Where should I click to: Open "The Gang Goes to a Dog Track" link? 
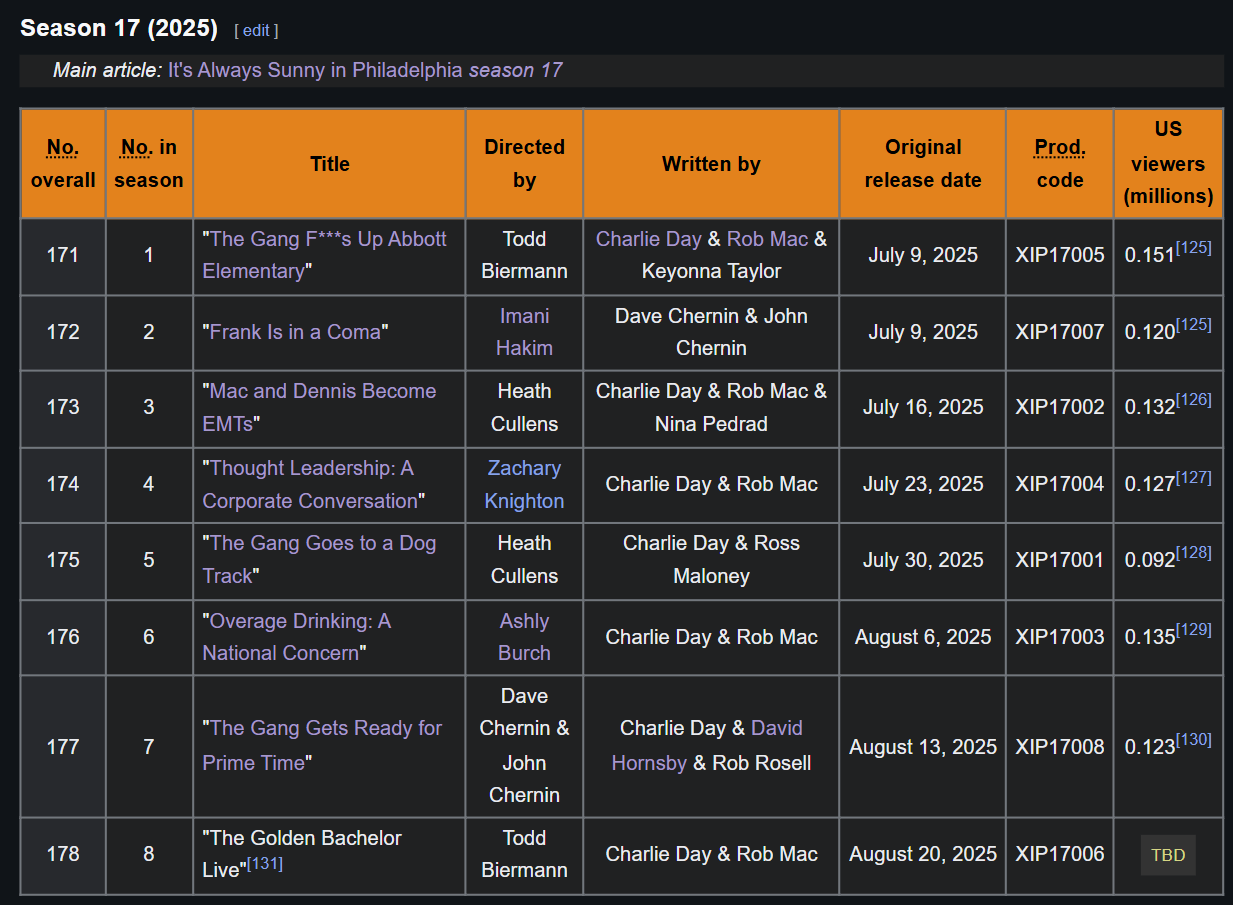(320, 559)
